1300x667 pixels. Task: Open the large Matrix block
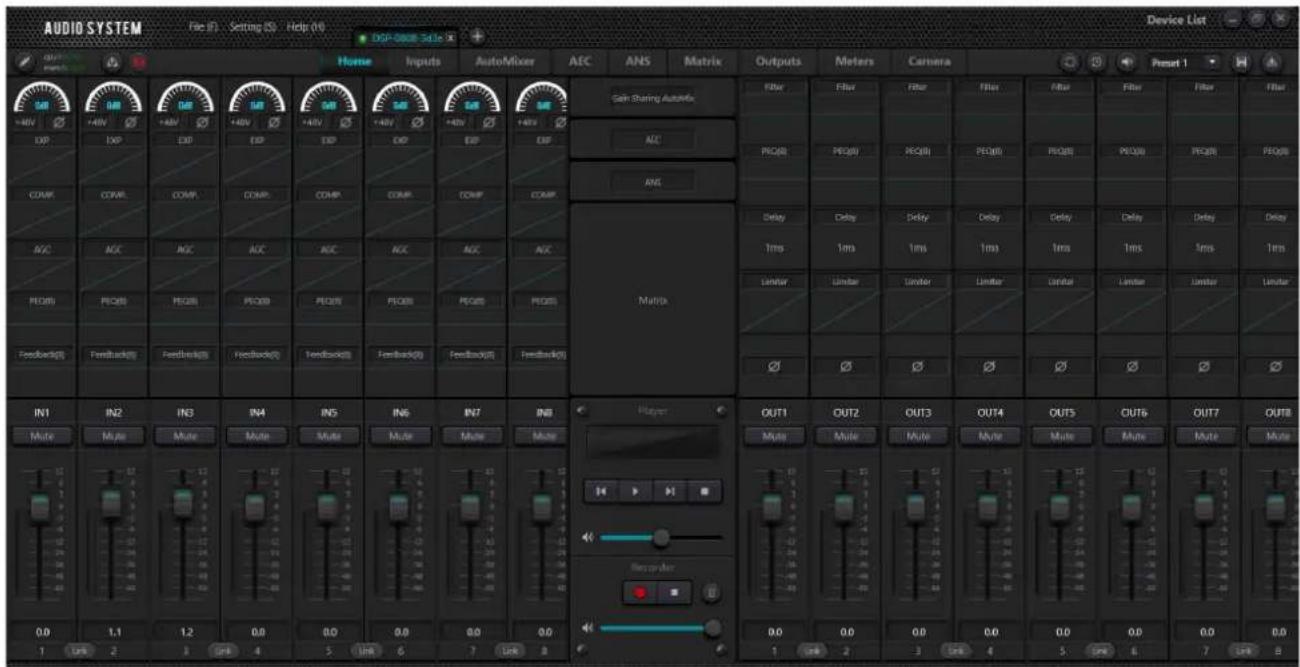[x=653, y=298]
